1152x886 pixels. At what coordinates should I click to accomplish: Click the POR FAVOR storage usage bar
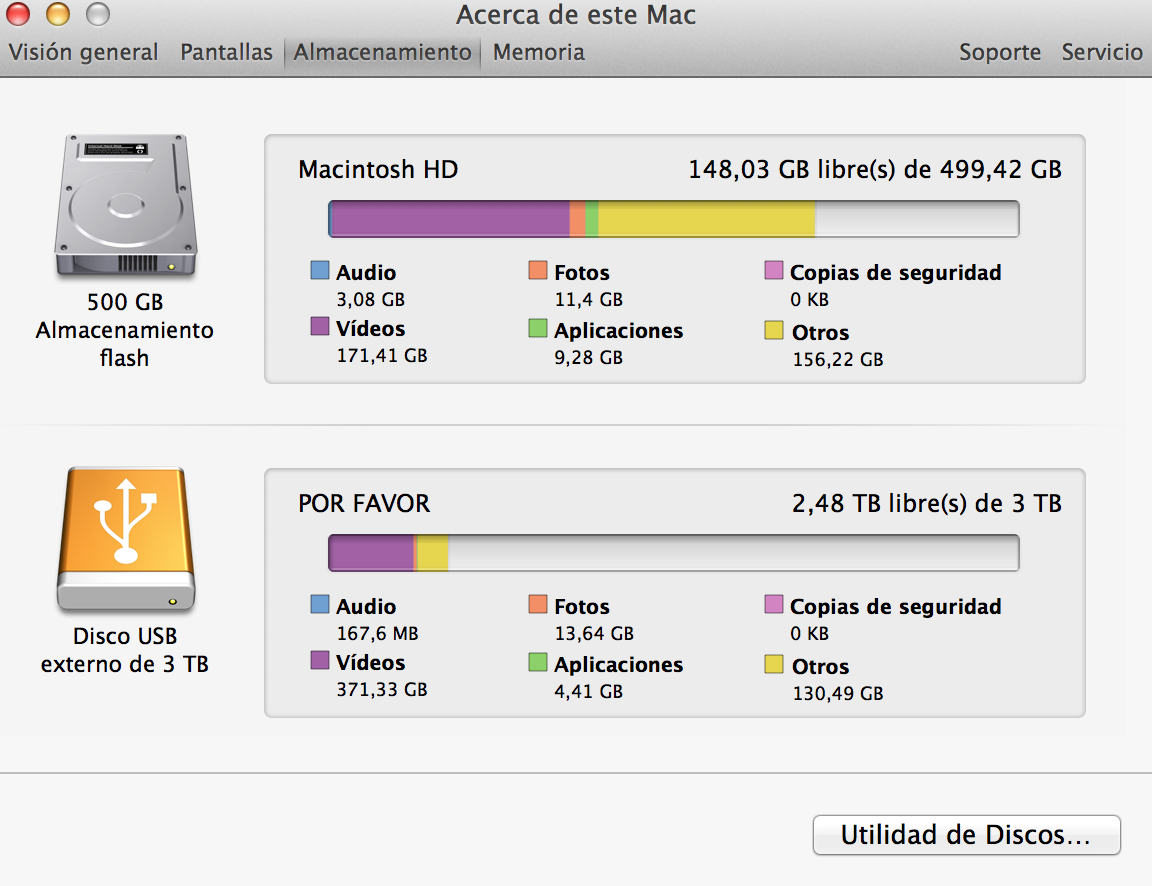coord(673,553)
